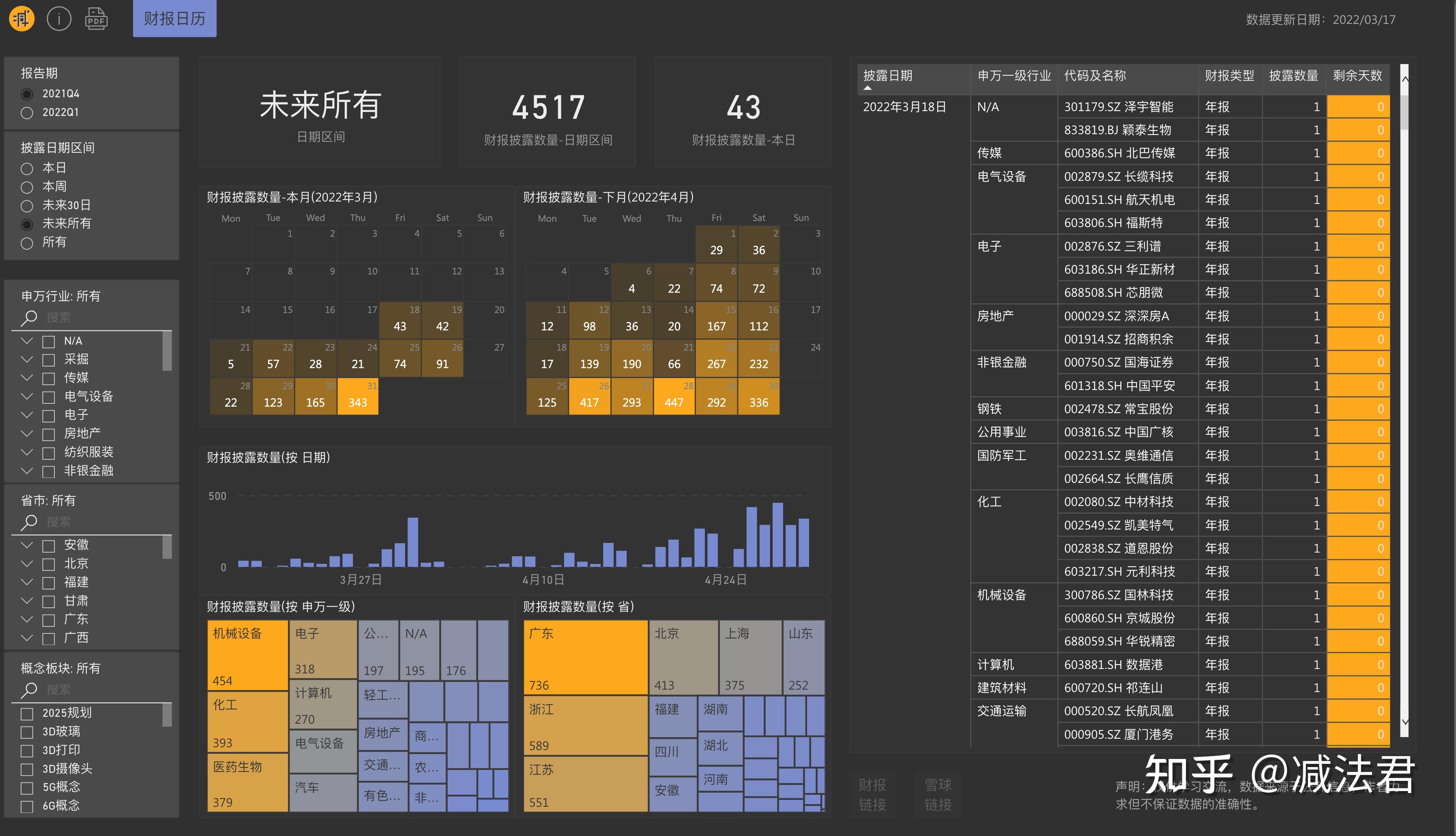Select 本周 in the disclosure date range
The width and height of the screenshot is (1456, 836).
26,186
